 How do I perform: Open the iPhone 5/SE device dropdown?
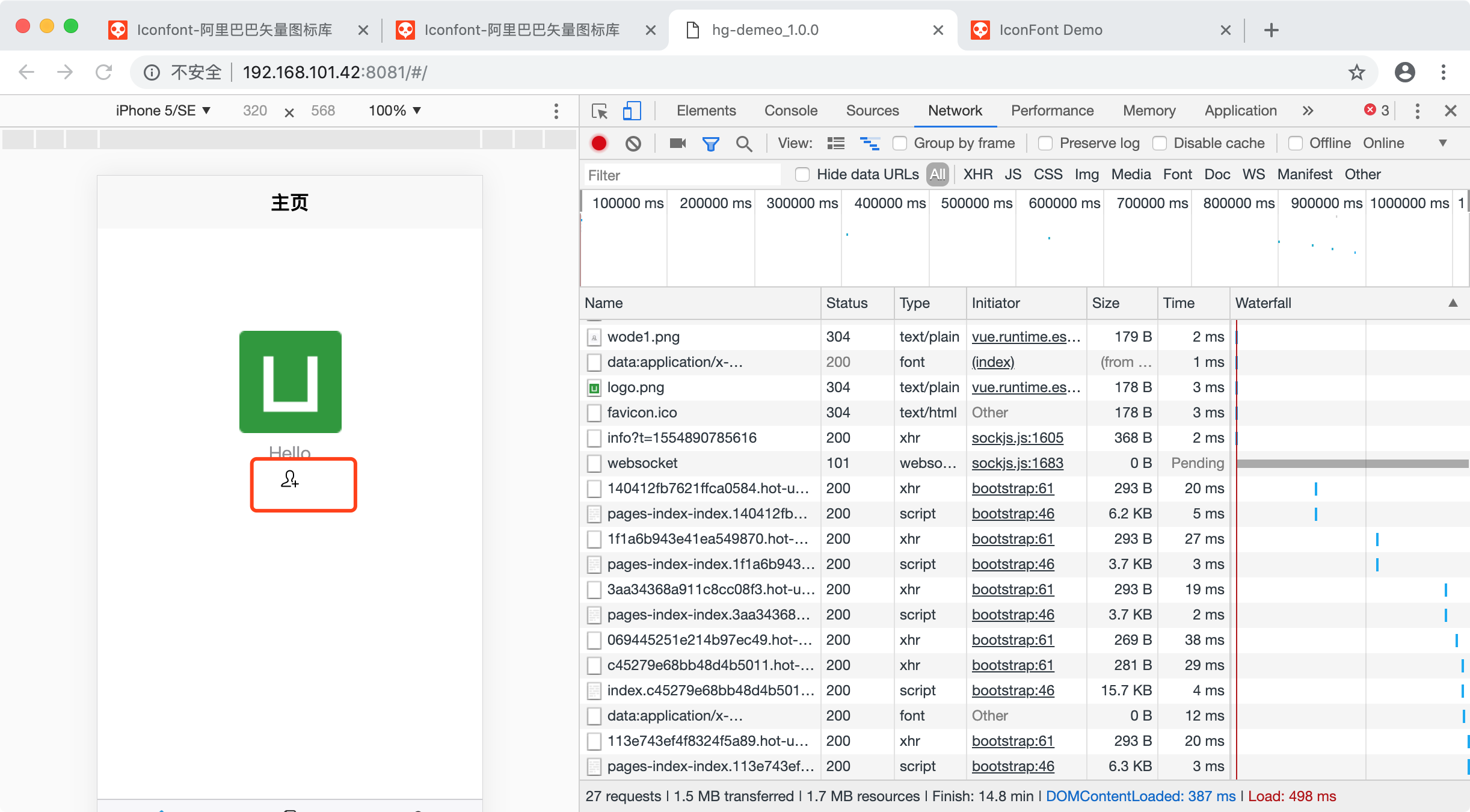point(163,111)
